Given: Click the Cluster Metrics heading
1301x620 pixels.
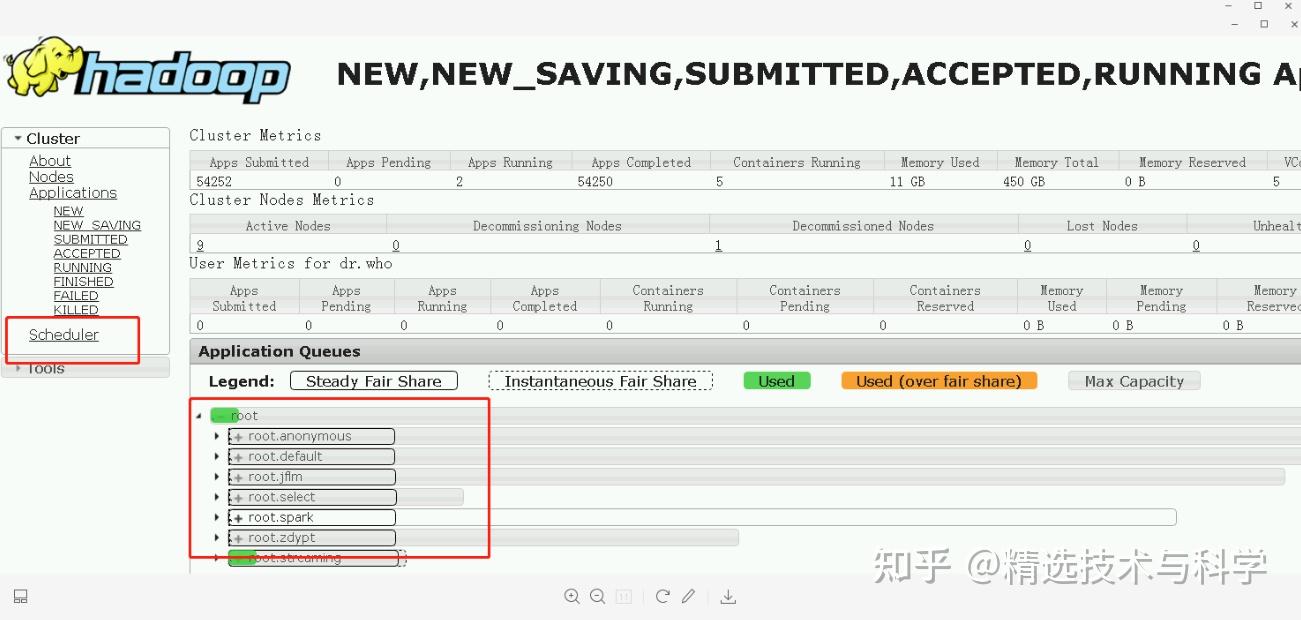Looking at the screenshot, I should [x=256, y=135].
